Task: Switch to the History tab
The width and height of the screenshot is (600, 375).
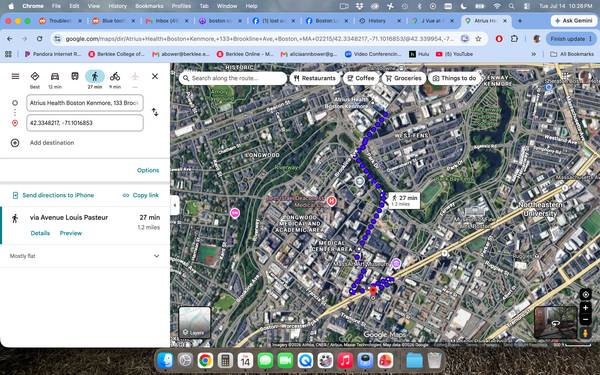Action: (x=377, y=21)
